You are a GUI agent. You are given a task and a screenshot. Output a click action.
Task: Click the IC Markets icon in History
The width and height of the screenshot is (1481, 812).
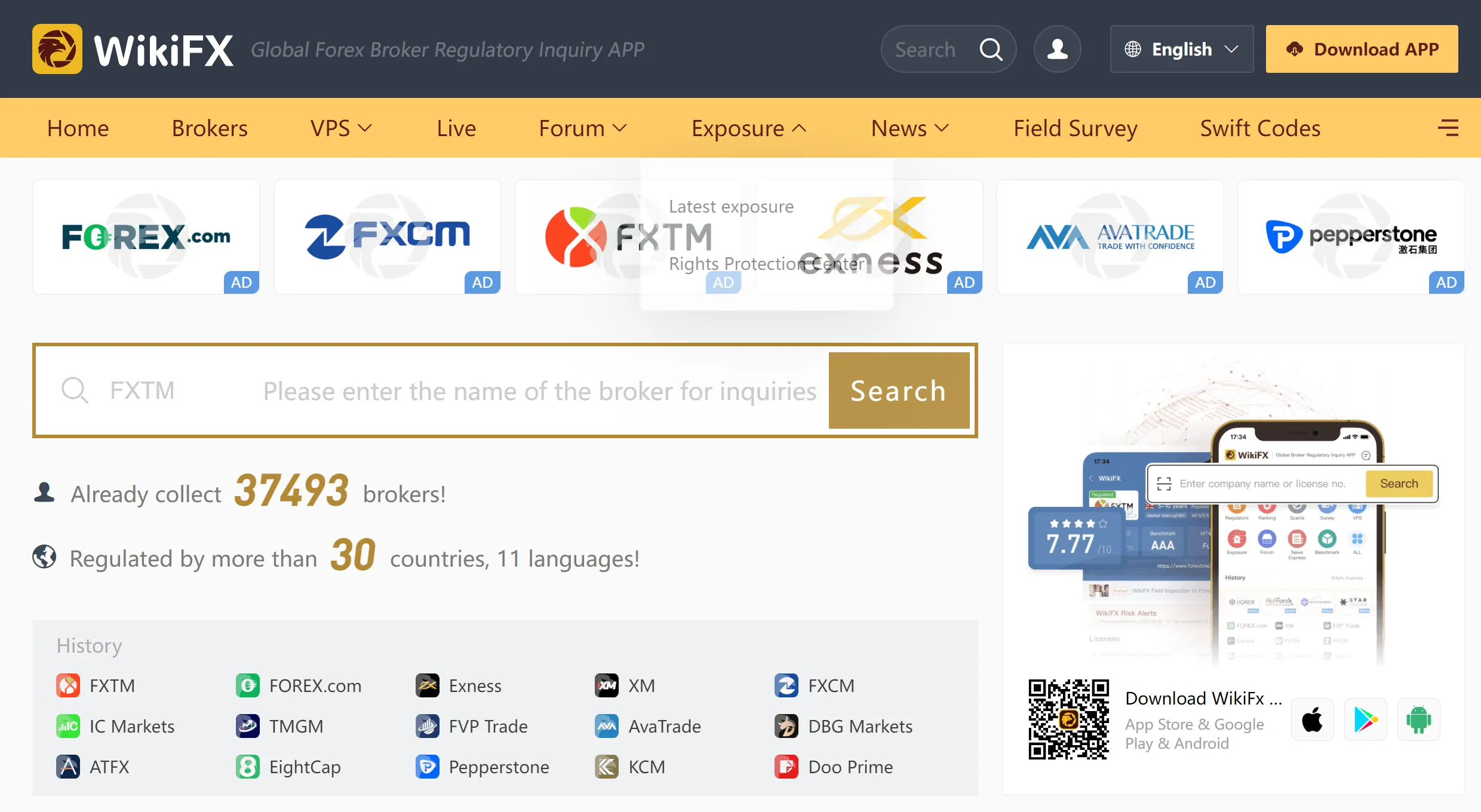68,726
